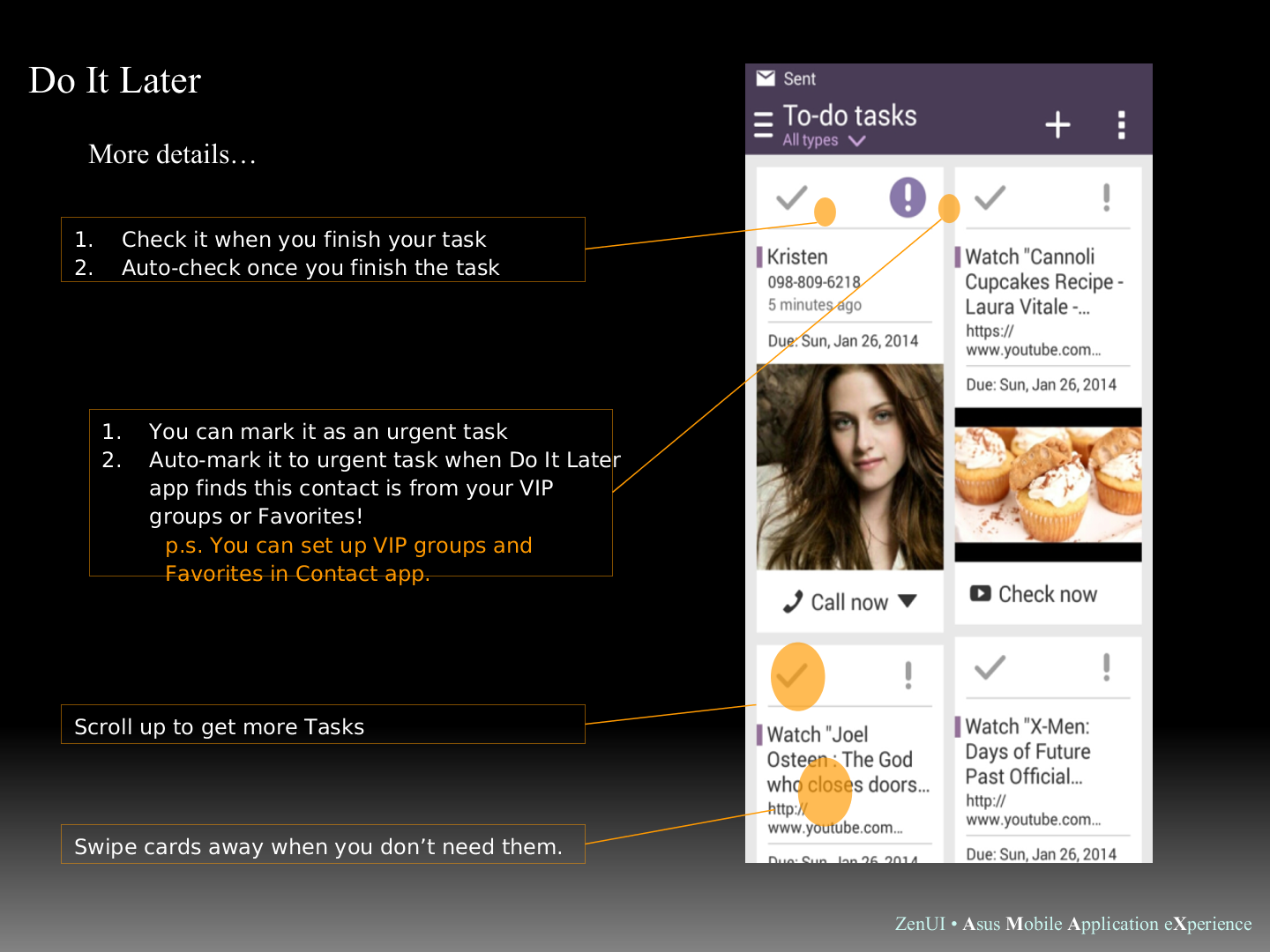Expand the Call now dropdown arrow
1270x952 pixels.
[x=908, y=601]
